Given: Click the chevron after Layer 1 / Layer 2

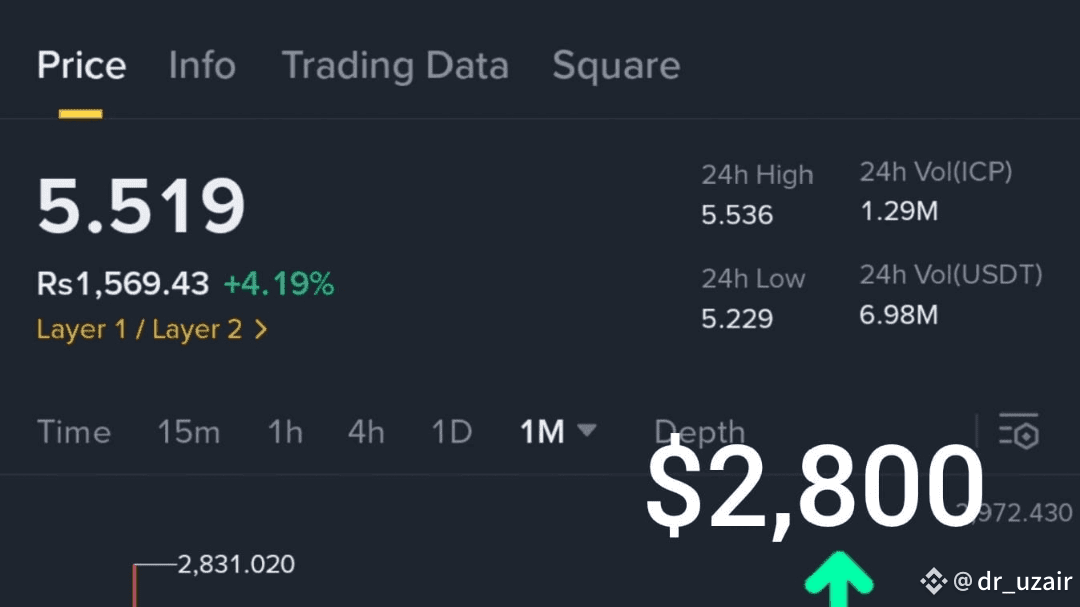Looking at the screenshot, I should coord(260,329).
